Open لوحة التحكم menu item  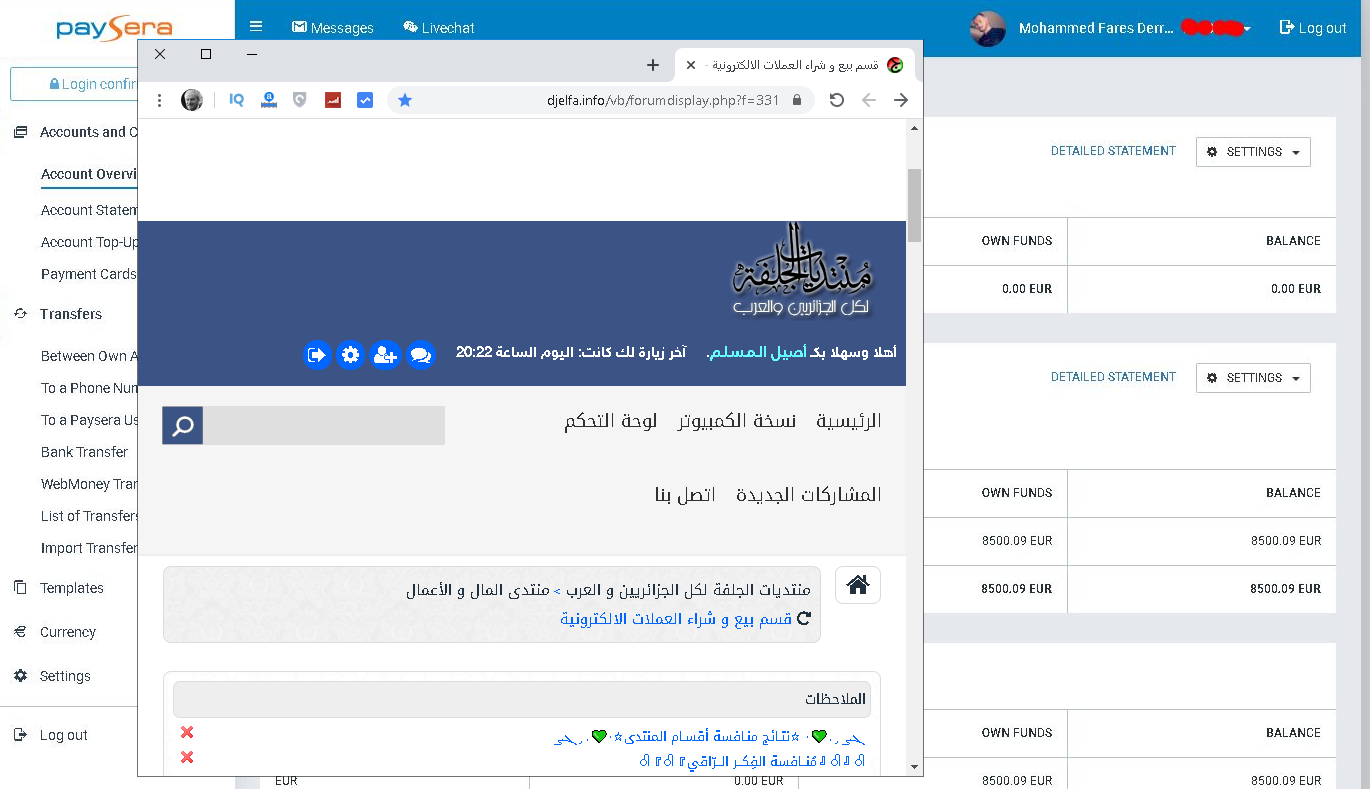click(611, 421)
